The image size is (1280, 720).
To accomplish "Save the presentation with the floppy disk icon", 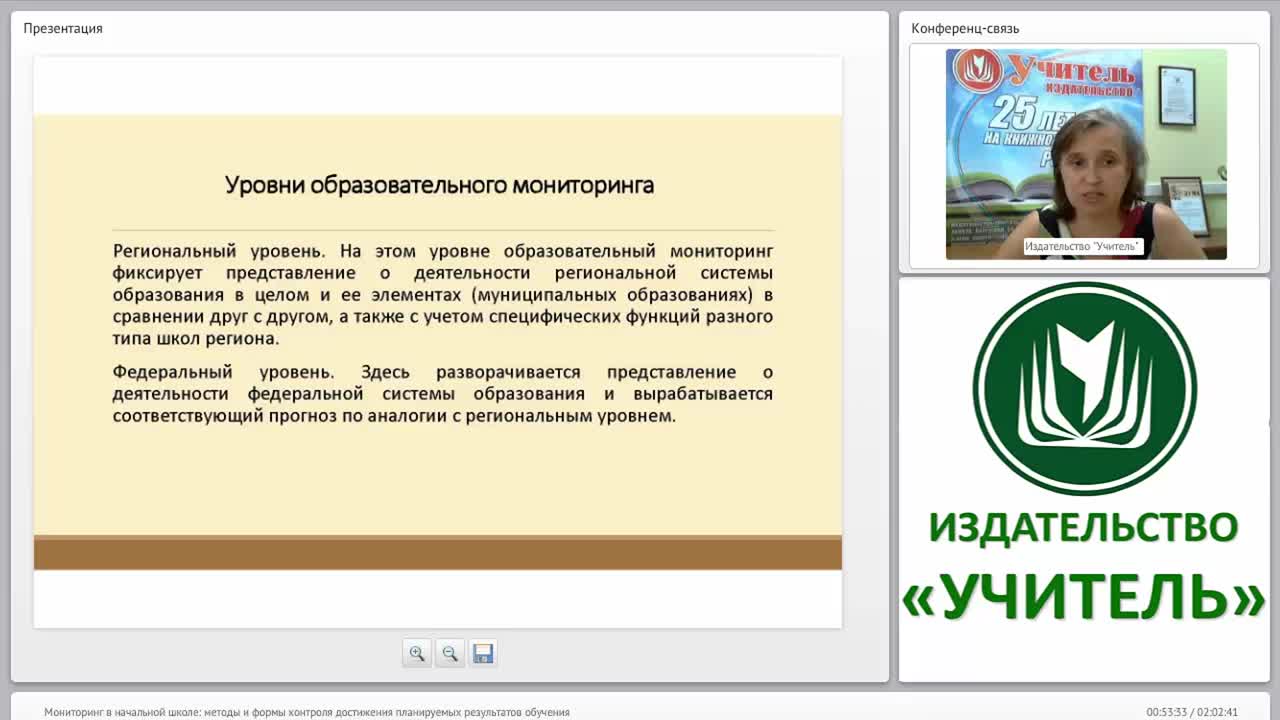I will [483, 653].
